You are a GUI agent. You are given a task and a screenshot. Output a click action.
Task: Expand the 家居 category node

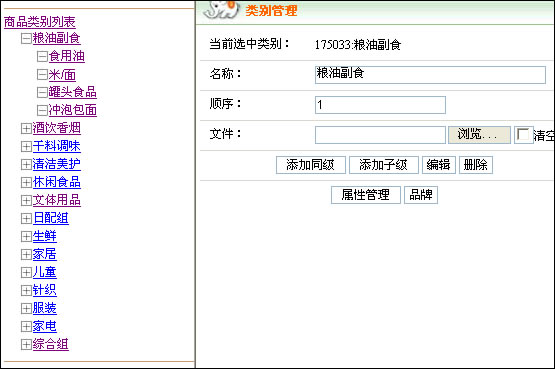click(26, 255)
